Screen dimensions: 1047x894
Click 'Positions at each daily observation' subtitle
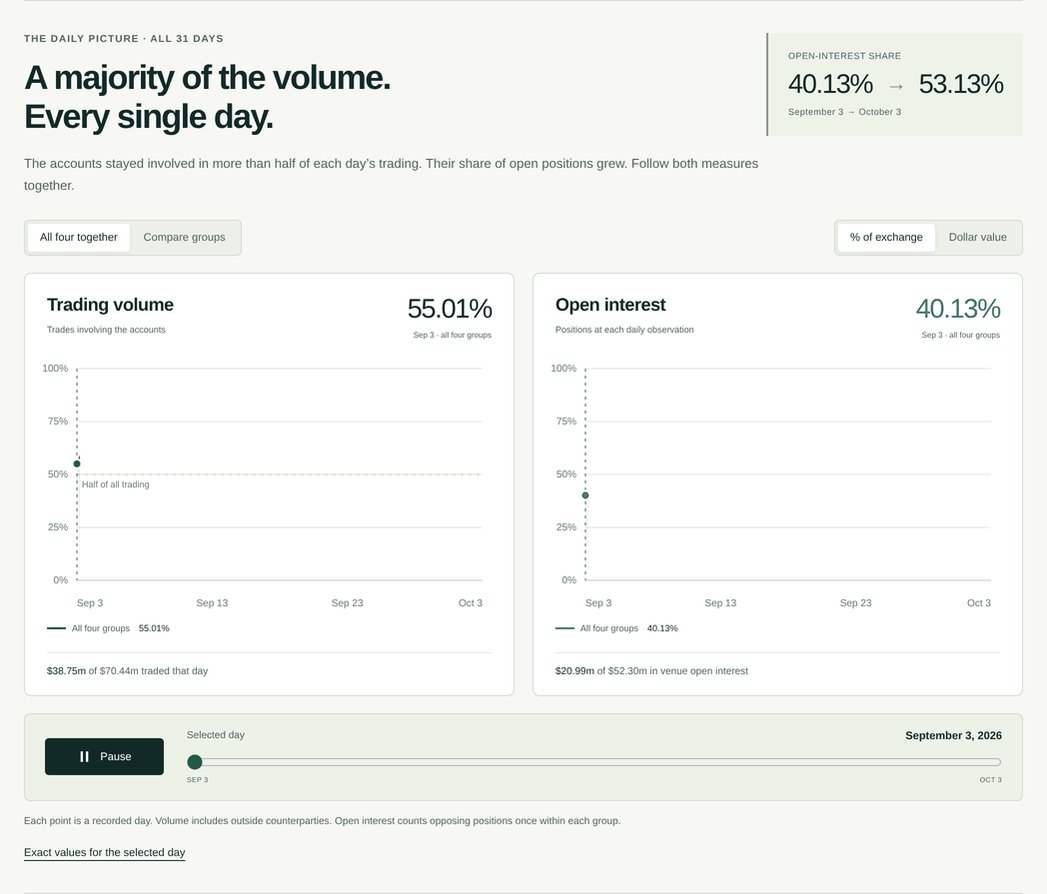(x=624, y=330)
